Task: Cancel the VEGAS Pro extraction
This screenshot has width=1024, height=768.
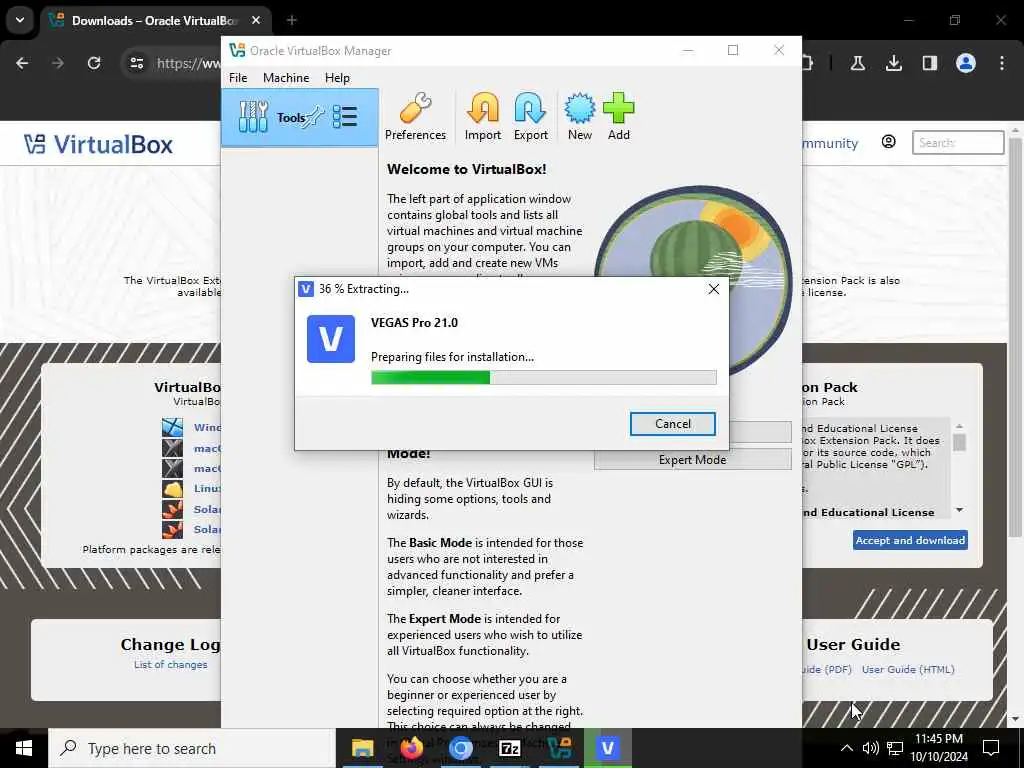Action: point(673,424)
